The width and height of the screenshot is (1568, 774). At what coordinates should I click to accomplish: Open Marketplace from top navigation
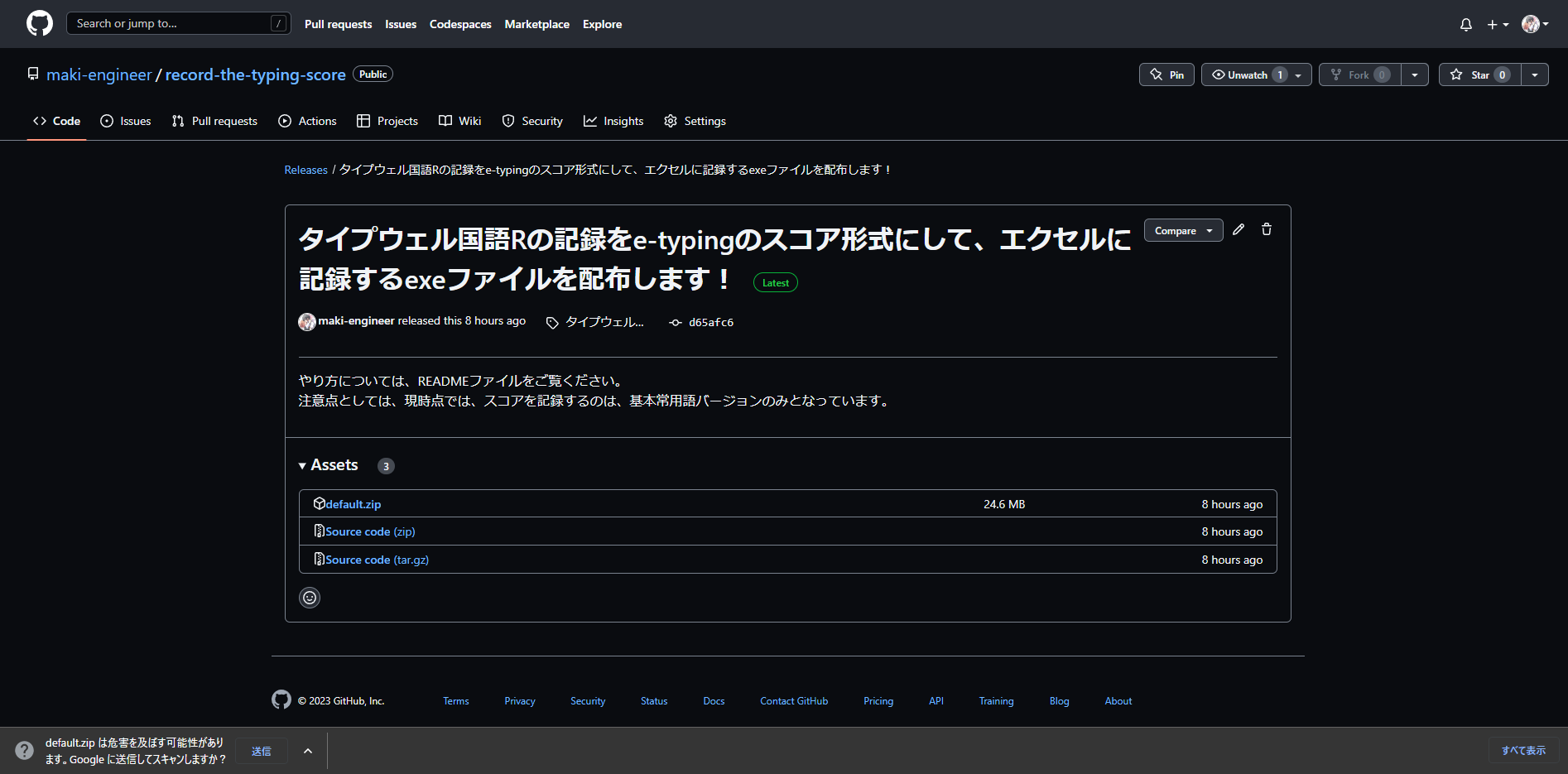click(x=536, y=24)
